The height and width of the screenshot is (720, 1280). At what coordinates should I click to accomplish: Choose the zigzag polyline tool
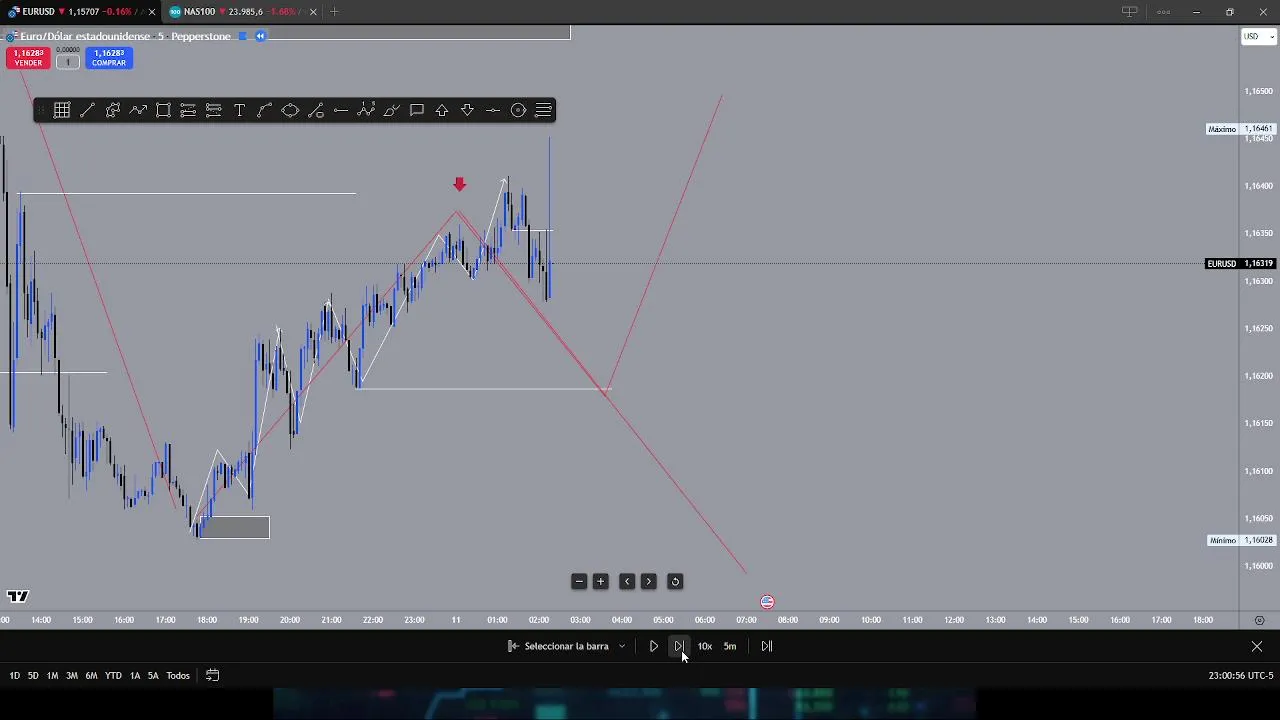pos(138,110)
